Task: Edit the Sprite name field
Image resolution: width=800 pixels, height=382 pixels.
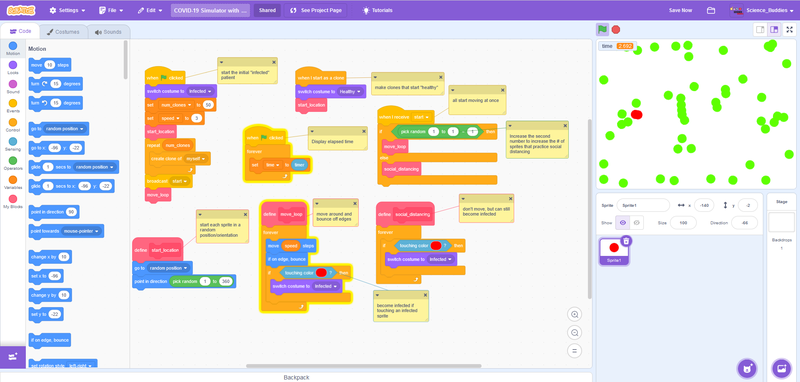Action: coord(643,205)
